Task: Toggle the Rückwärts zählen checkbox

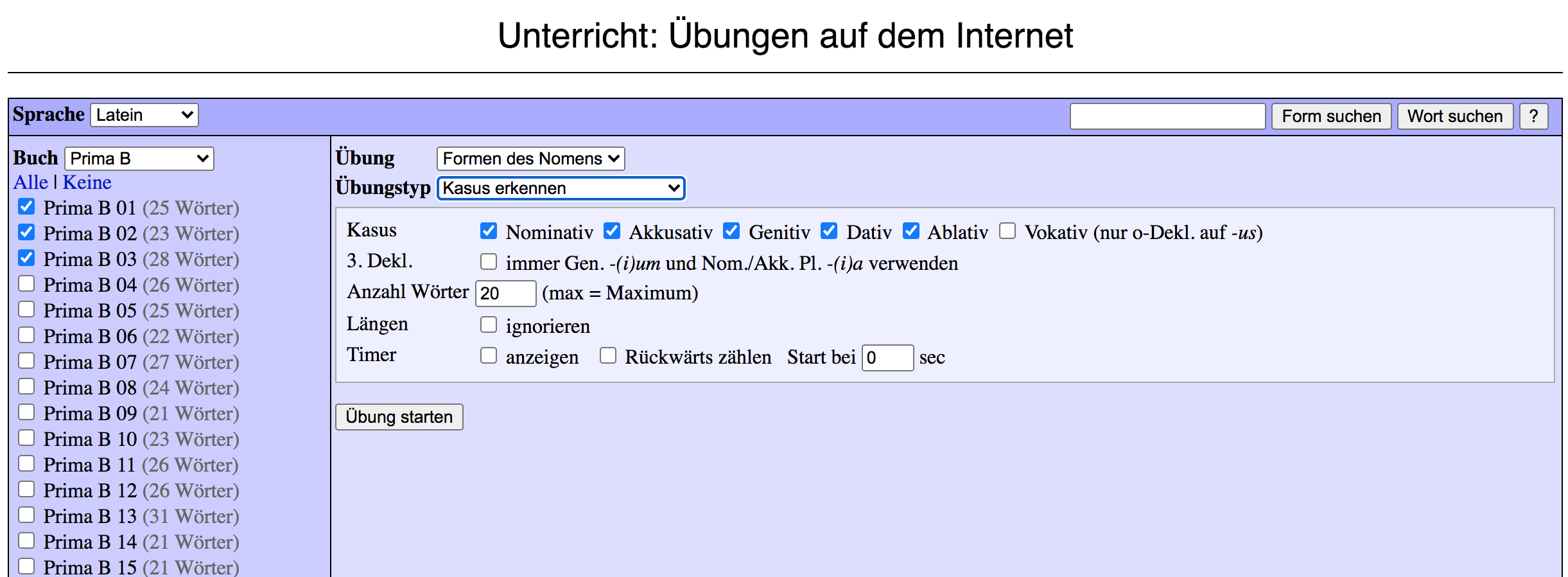Action: point(608,356)
